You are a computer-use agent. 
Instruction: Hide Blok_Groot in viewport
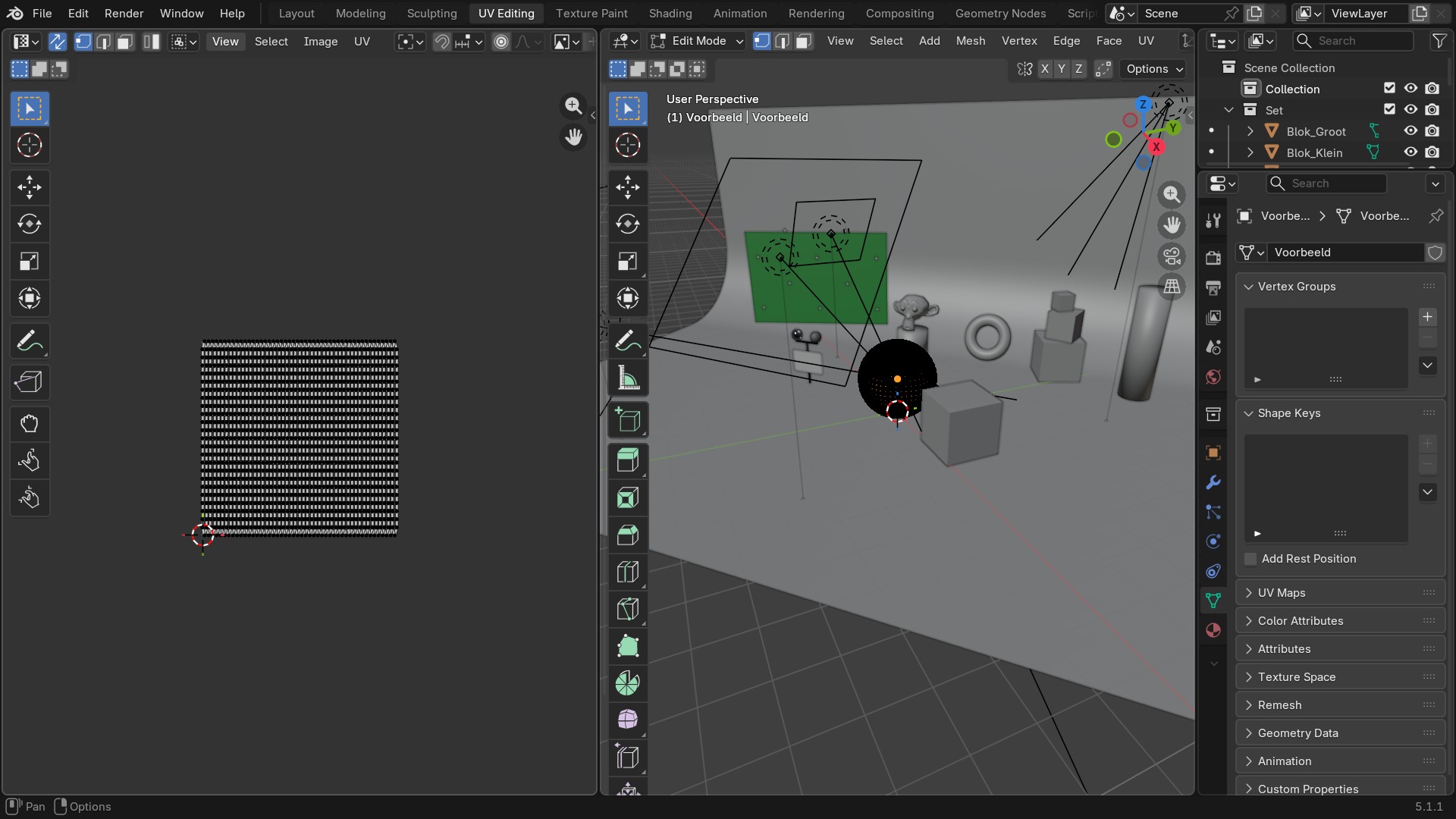pyautogui.click(x=1410, y=131)
